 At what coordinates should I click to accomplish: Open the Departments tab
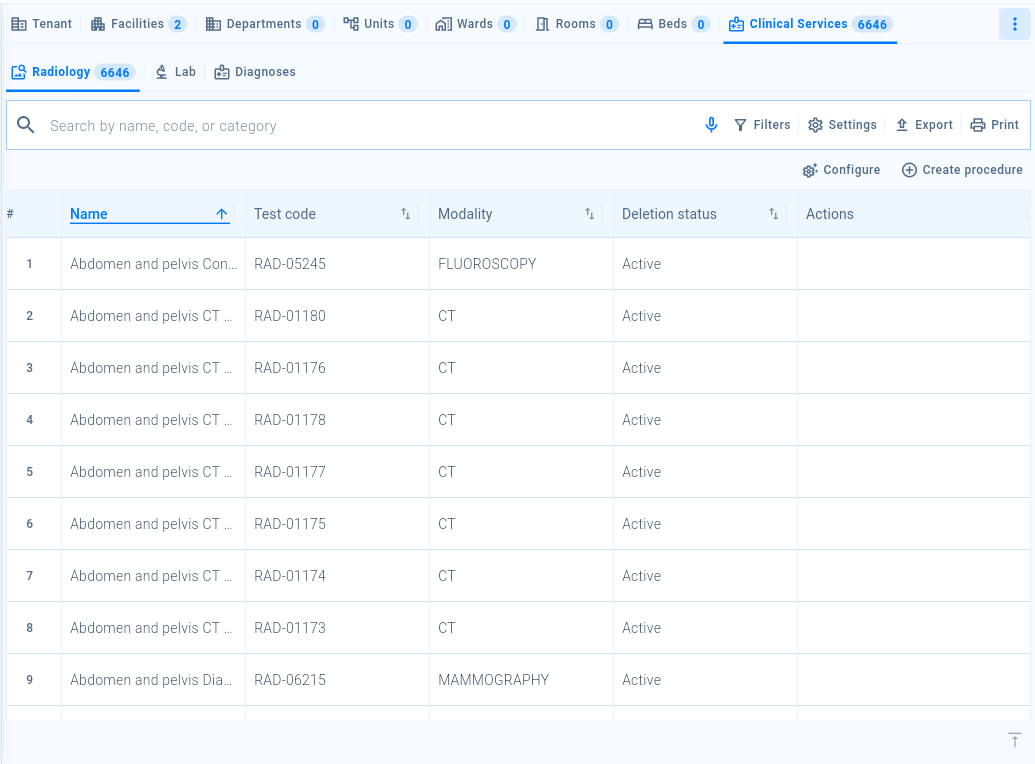tap(265, 24)
